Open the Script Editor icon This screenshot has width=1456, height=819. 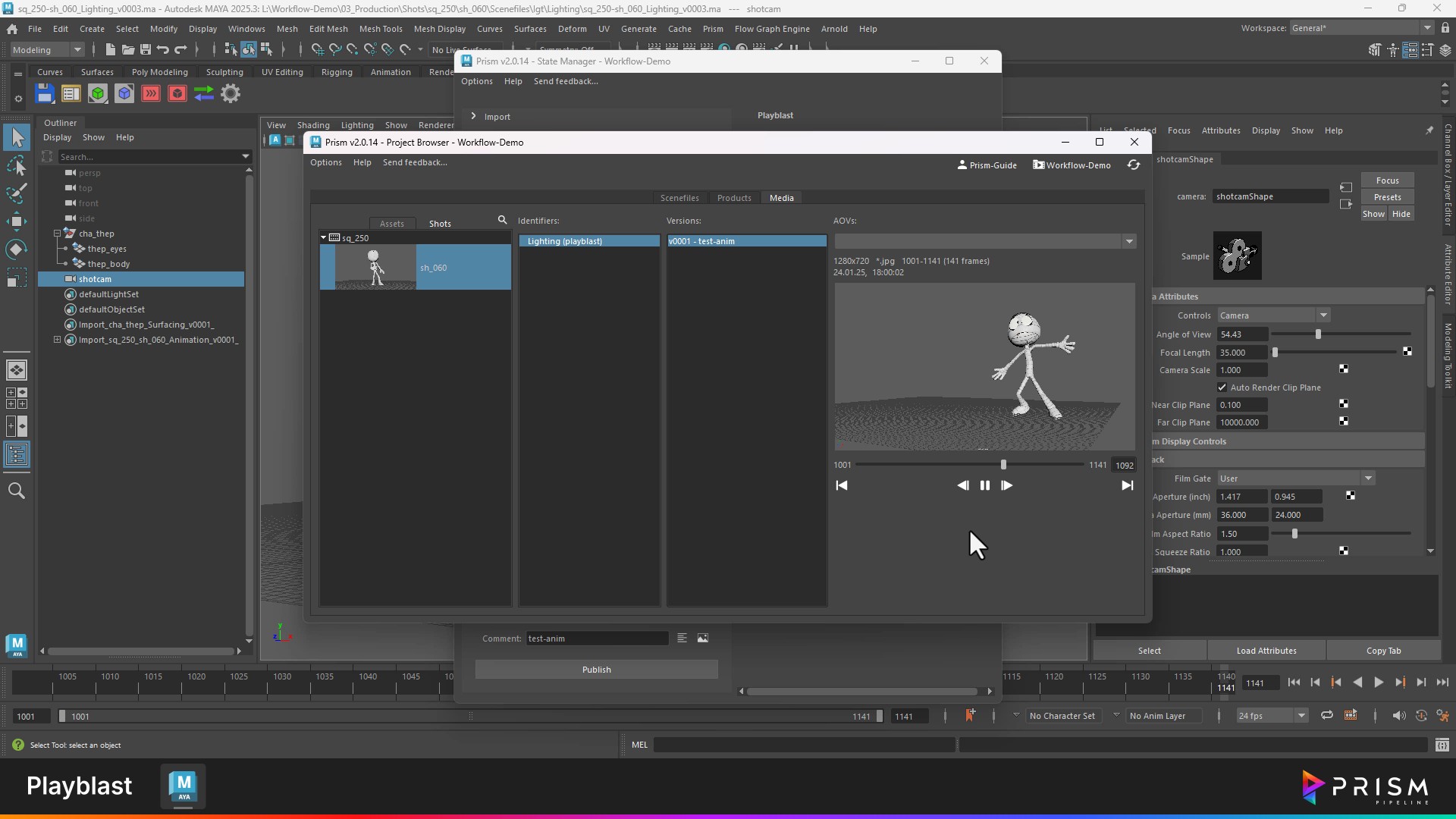pos(1442,745)
